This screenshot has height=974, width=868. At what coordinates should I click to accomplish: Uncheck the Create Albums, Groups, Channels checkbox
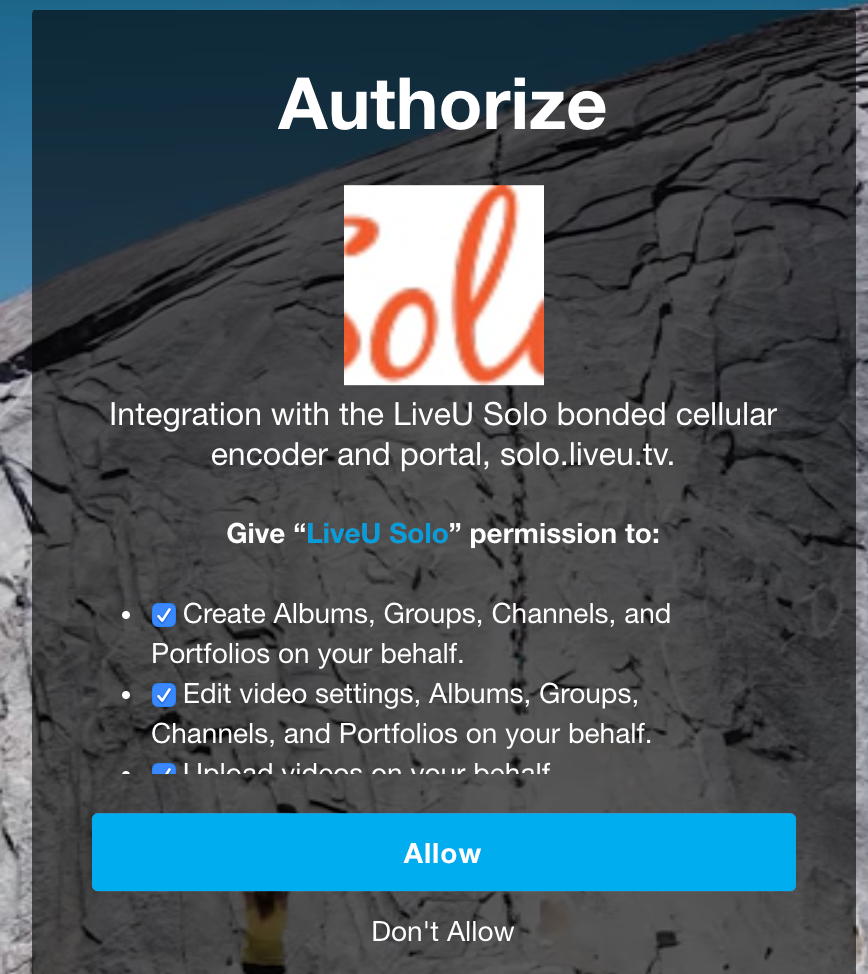(x=163, y=615)
